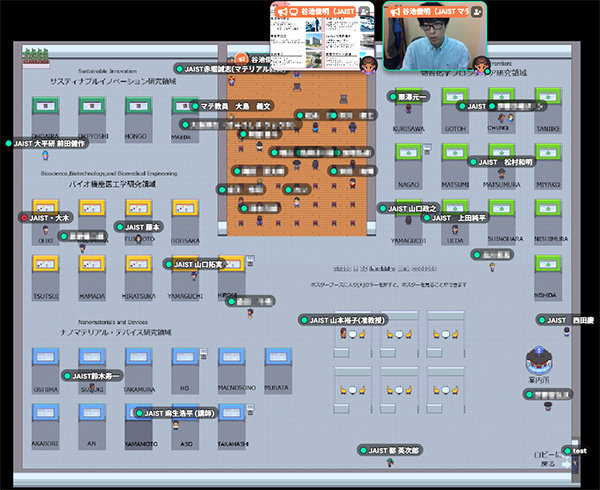Click the green OHDAIRA poster booth

click(x=46, y=108)
